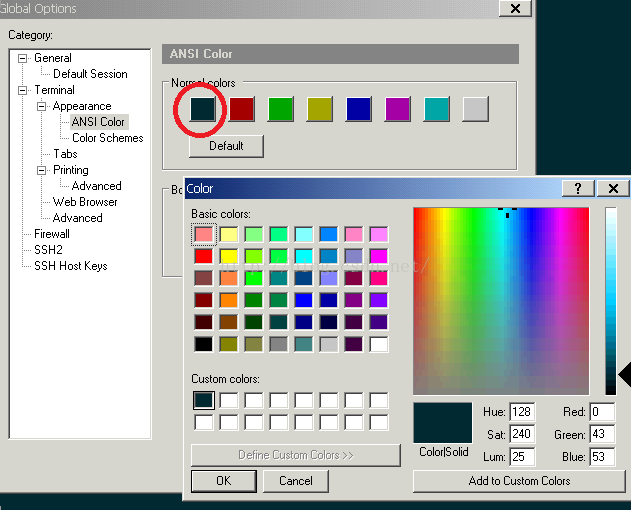Collapse the General tree node
This screenshot has width=631, height=510.
click(x=23, y=58)
